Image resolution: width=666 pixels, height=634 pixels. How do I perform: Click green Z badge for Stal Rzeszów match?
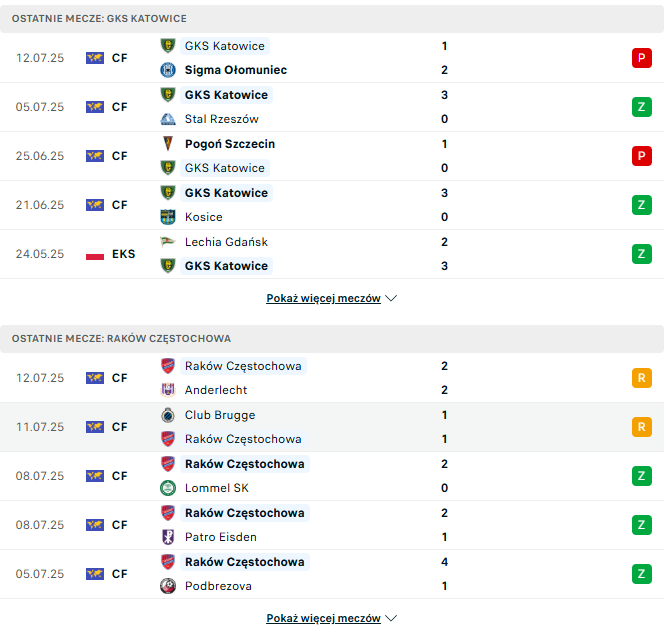point(641,107)
